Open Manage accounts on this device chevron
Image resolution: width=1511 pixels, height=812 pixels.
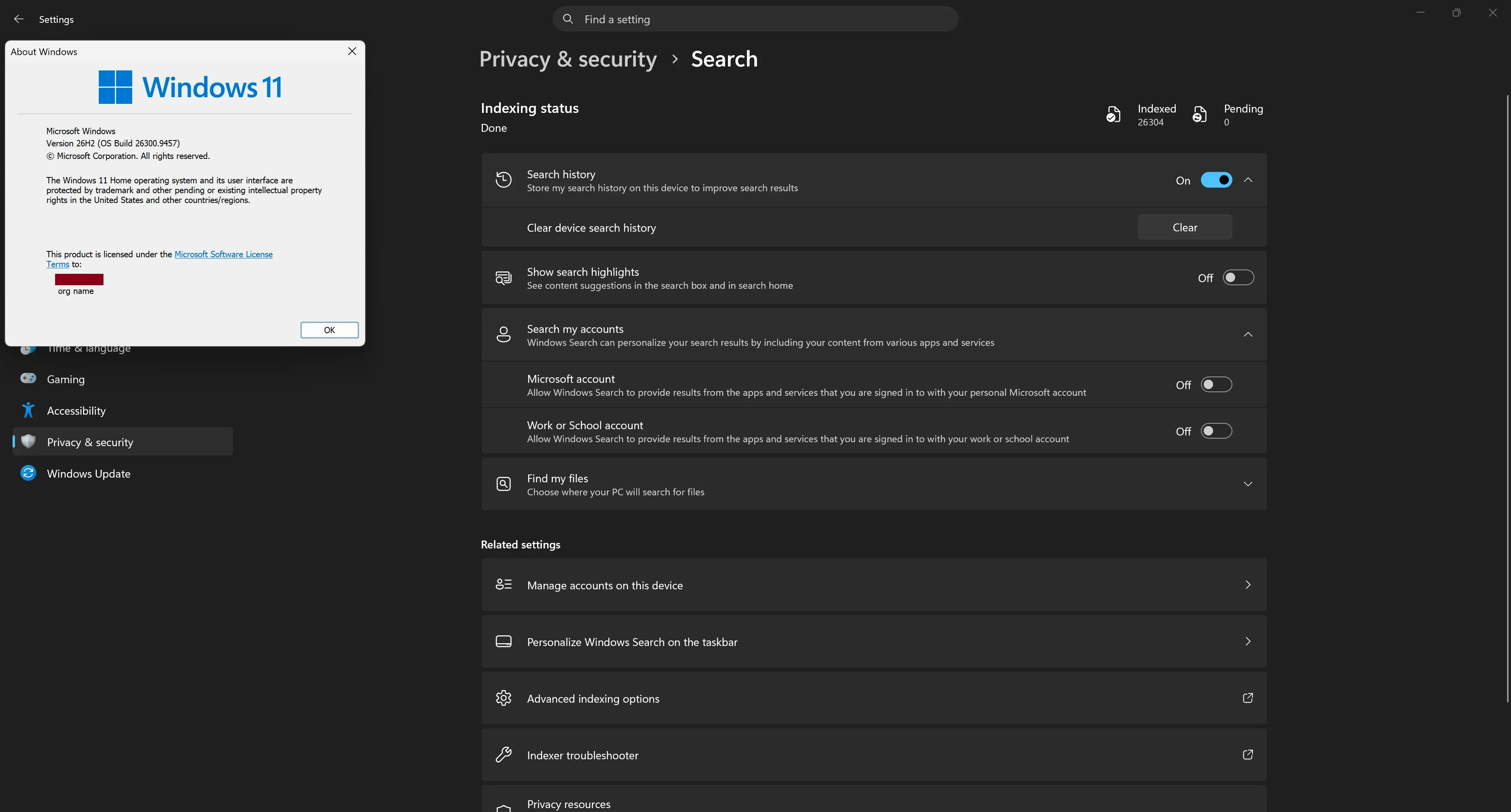pos(1248,585)
